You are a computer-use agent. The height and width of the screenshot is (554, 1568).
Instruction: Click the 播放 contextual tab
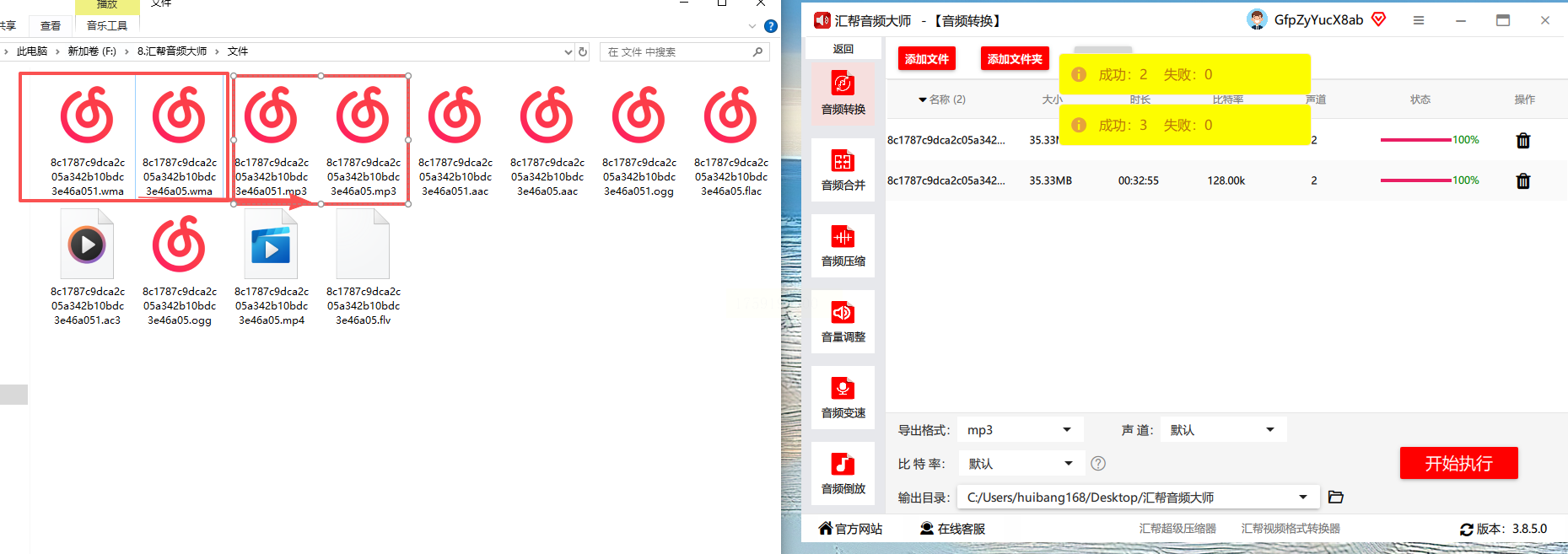[x=107, y=5]
